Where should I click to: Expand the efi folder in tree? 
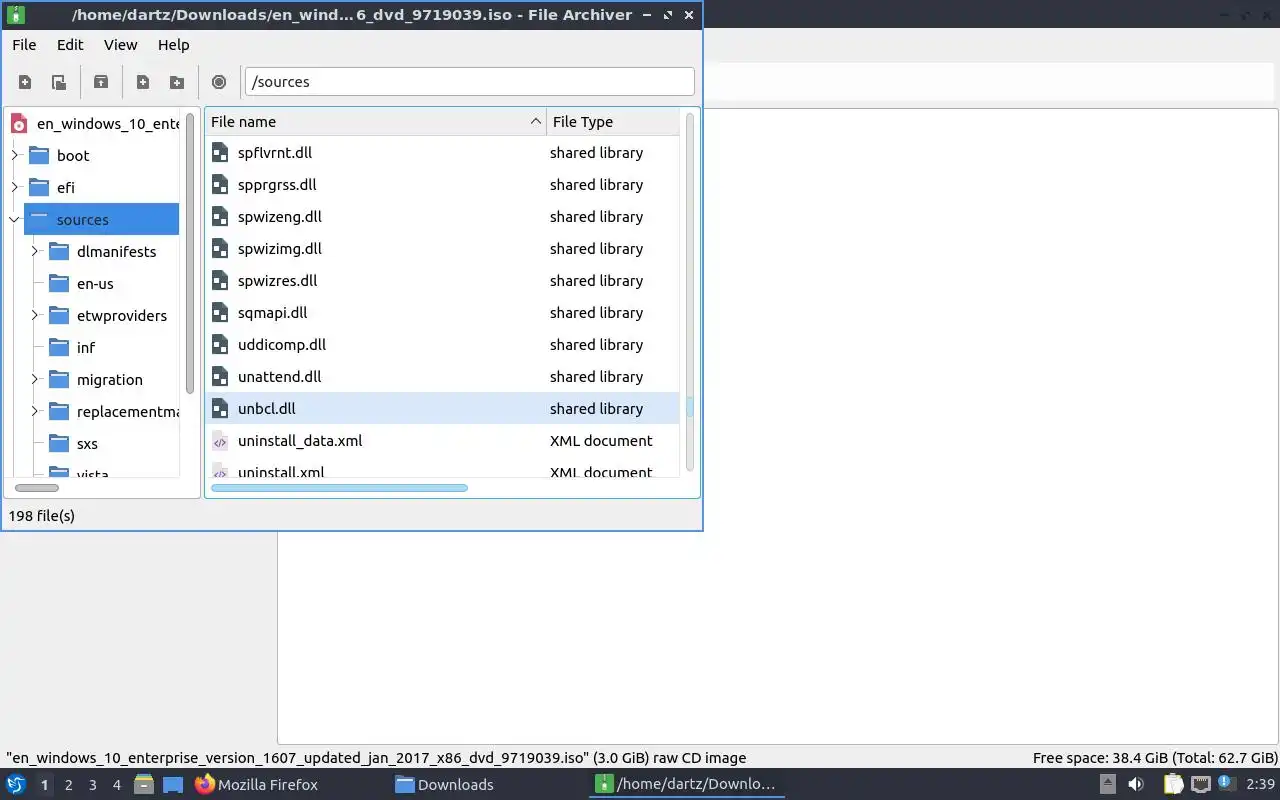[15, 187]
